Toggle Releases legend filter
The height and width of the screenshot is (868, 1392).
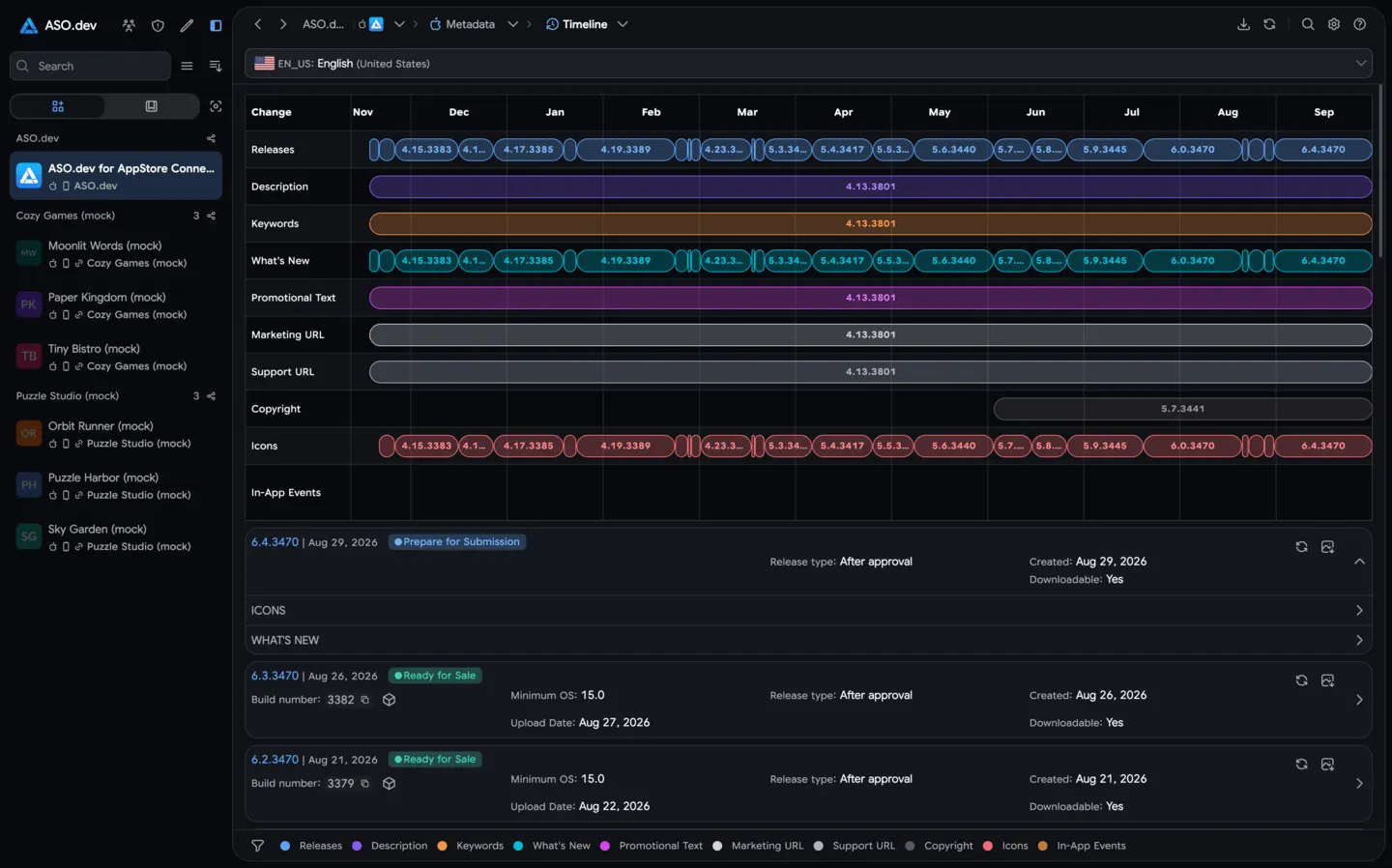311,846
